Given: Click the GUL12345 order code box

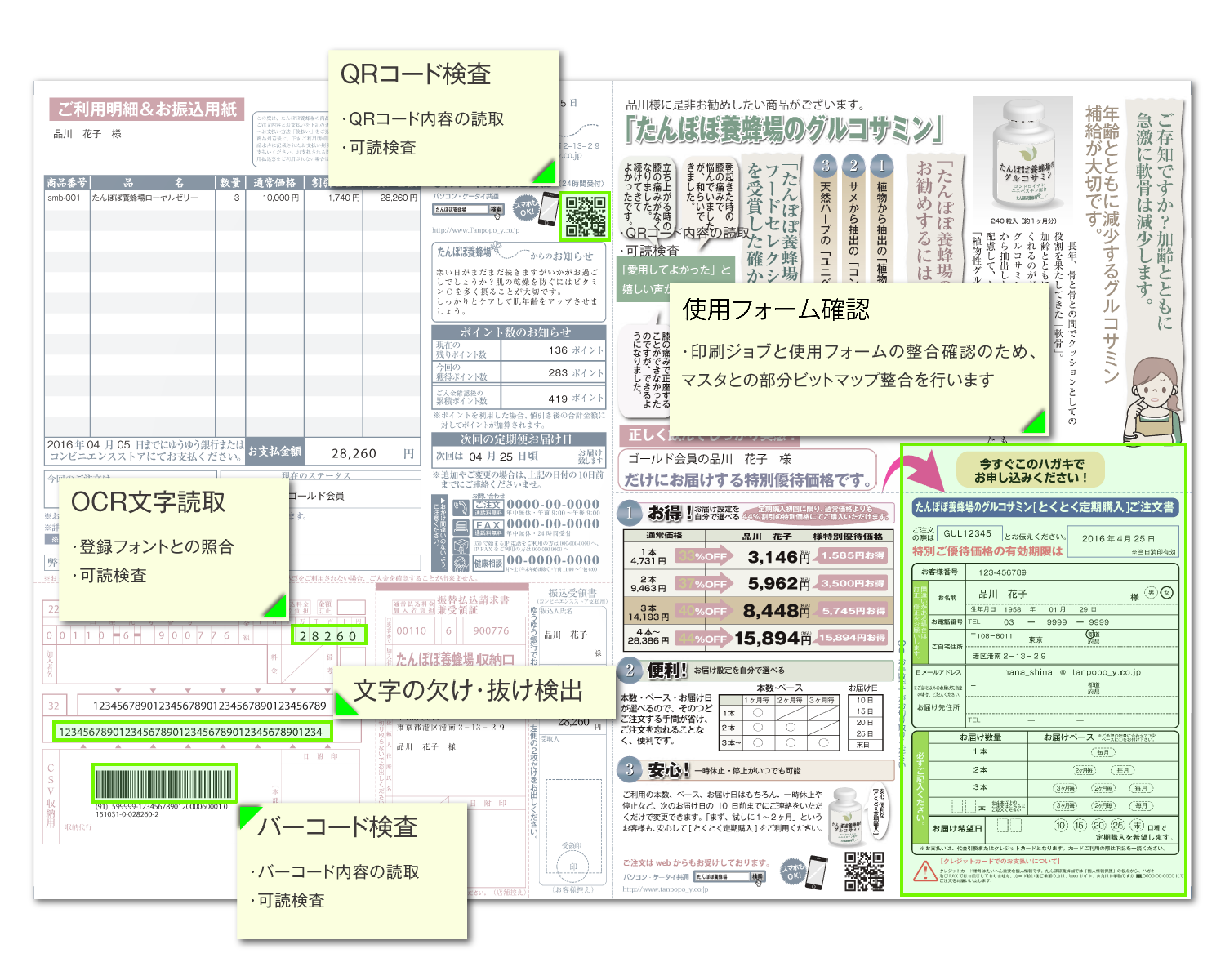Looking at the screenshot, I should click(969, 533).
